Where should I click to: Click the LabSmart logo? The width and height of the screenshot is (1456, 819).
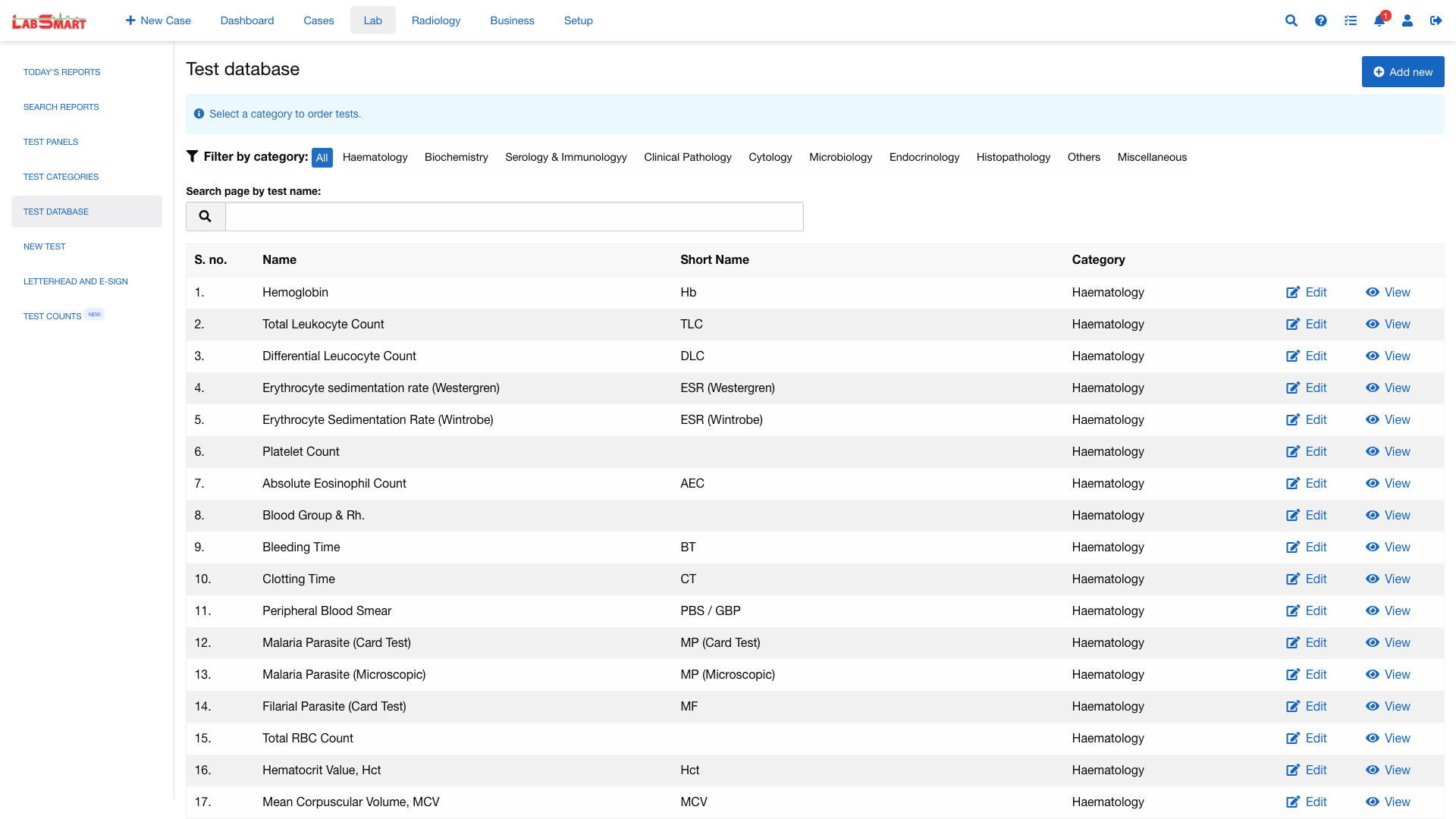pos(49,21)
